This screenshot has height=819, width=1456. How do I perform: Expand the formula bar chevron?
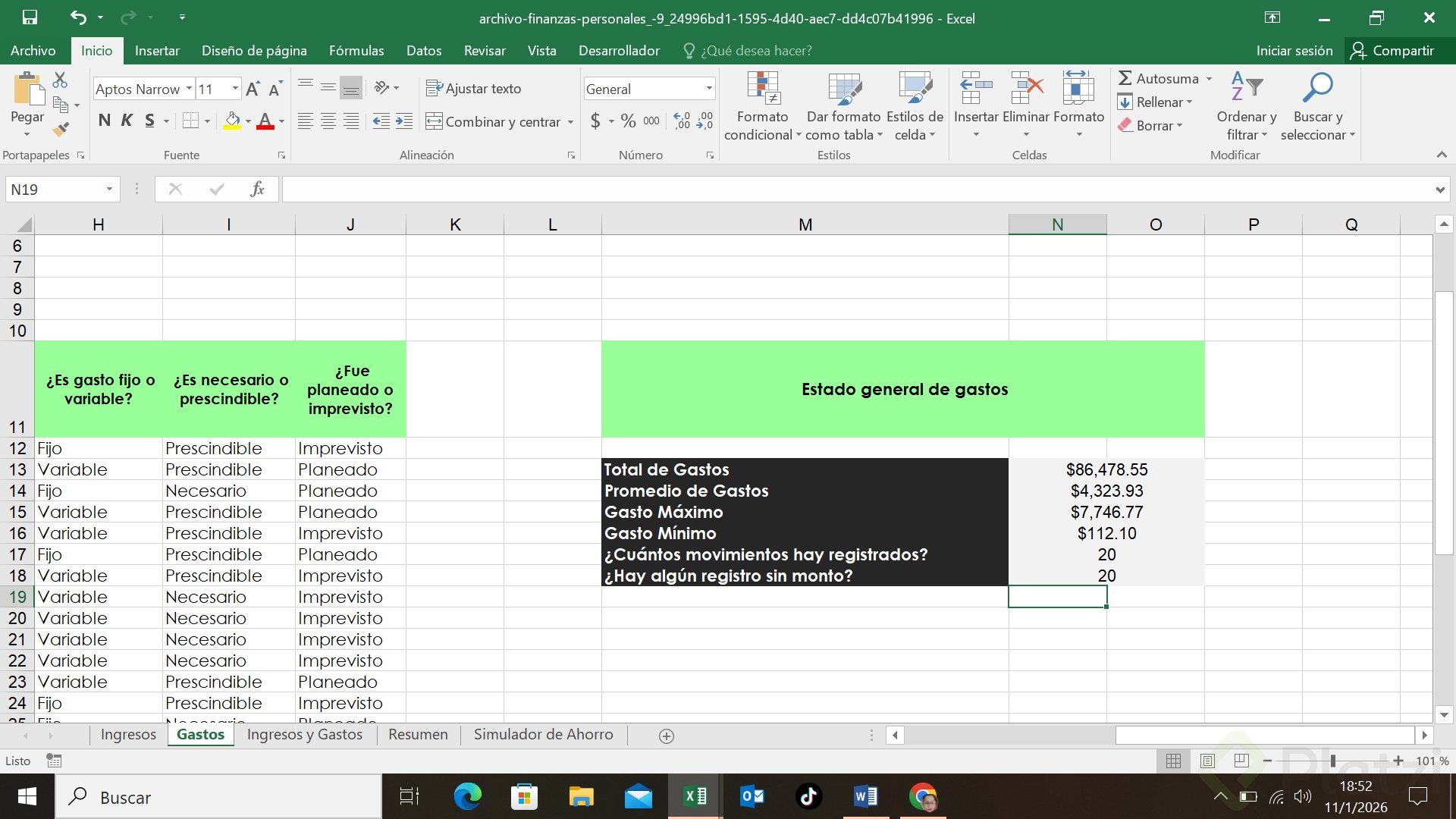point(1439,190)
